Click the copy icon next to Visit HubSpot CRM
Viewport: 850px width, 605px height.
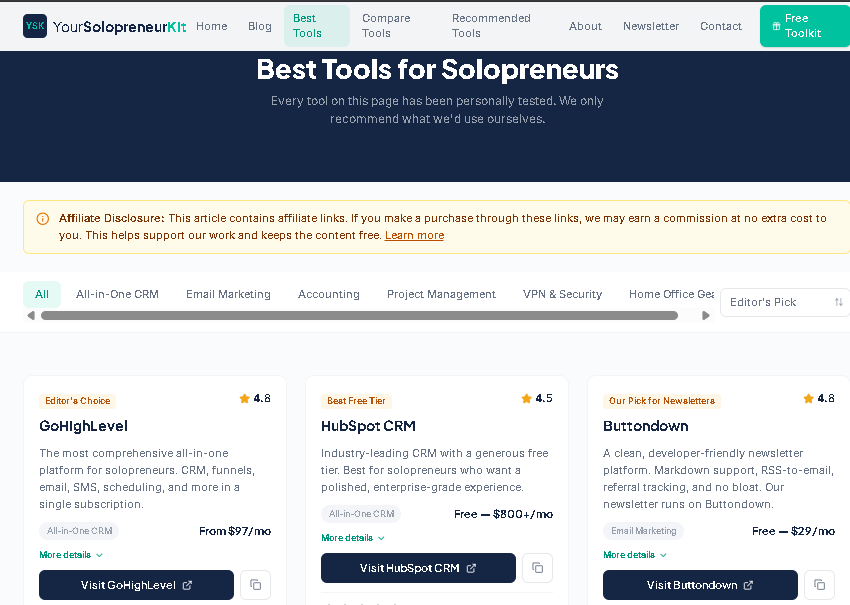(537, 567)
